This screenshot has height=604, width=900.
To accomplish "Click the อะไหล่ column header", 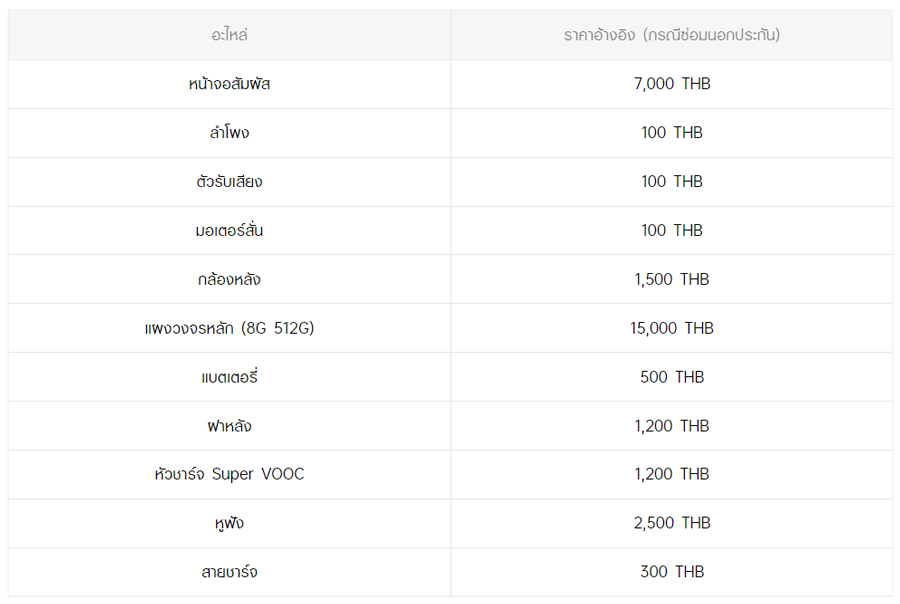I will (229, 35).
